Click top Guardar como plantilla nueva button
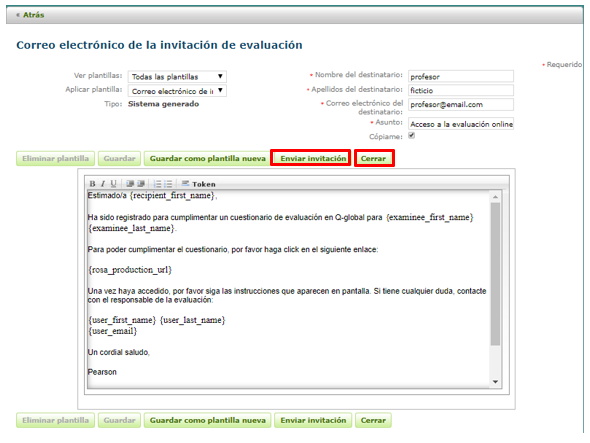This screenshot has height=443, width=590. pos(207,158)
